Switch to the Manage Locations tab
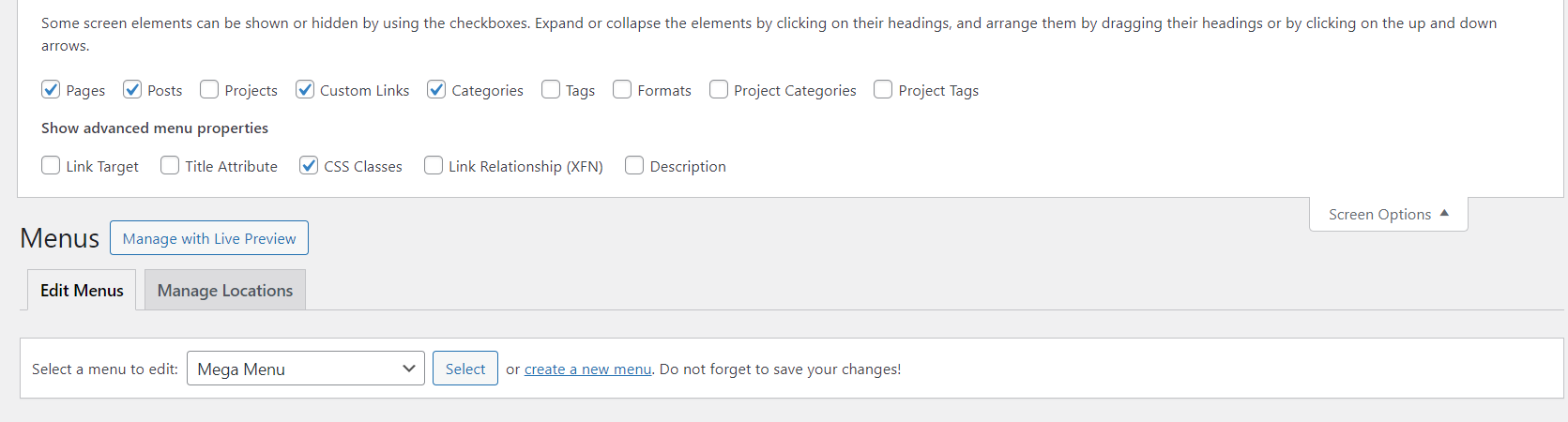Viewport: 1568px width, 422px height. [x=225, y=291]
